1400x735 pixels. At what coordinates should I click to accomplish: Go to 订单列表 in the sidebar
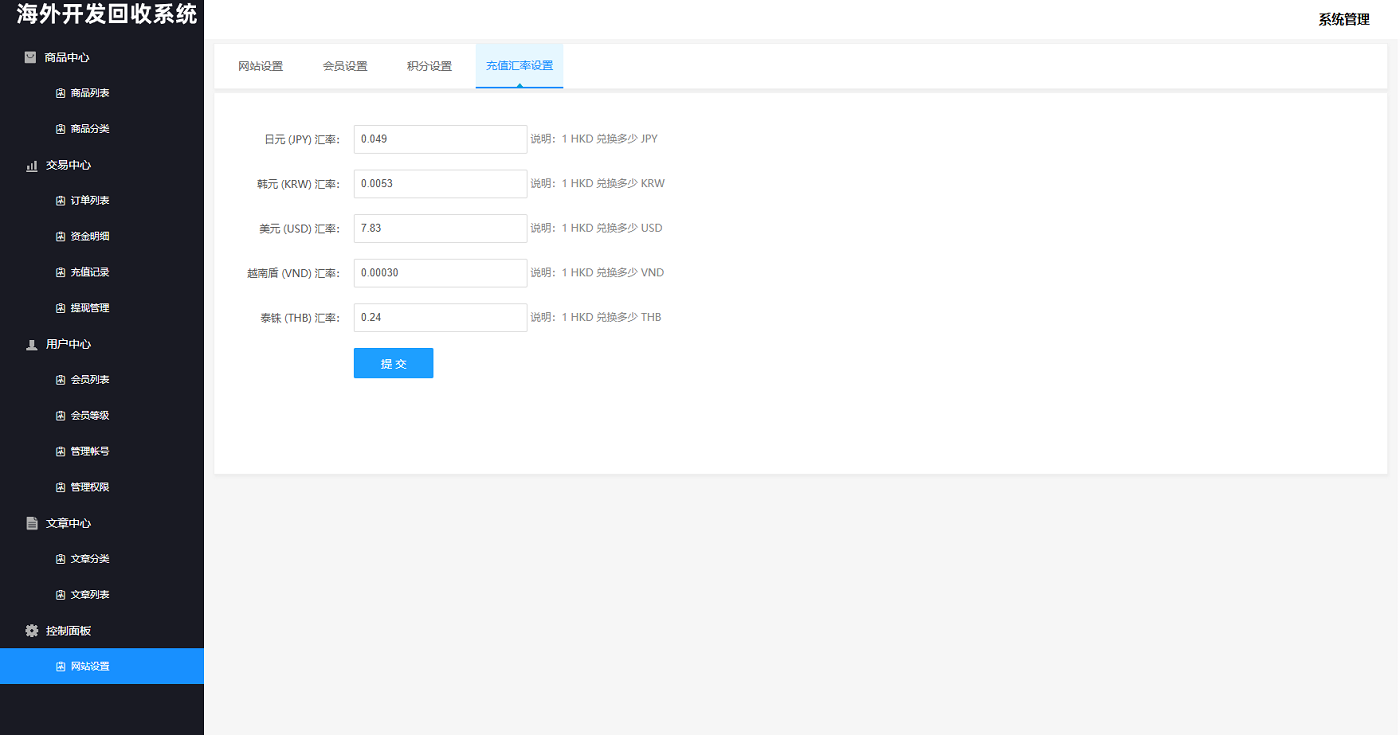tap(90, 201)
